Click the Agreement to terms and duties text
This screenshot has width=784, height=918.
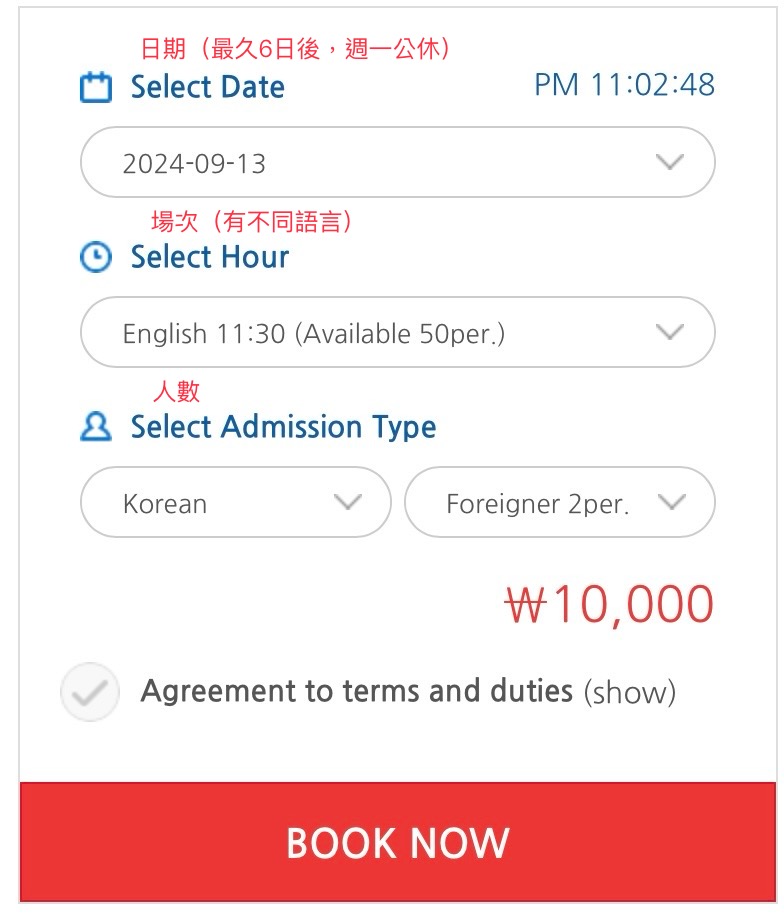point(357,691)
